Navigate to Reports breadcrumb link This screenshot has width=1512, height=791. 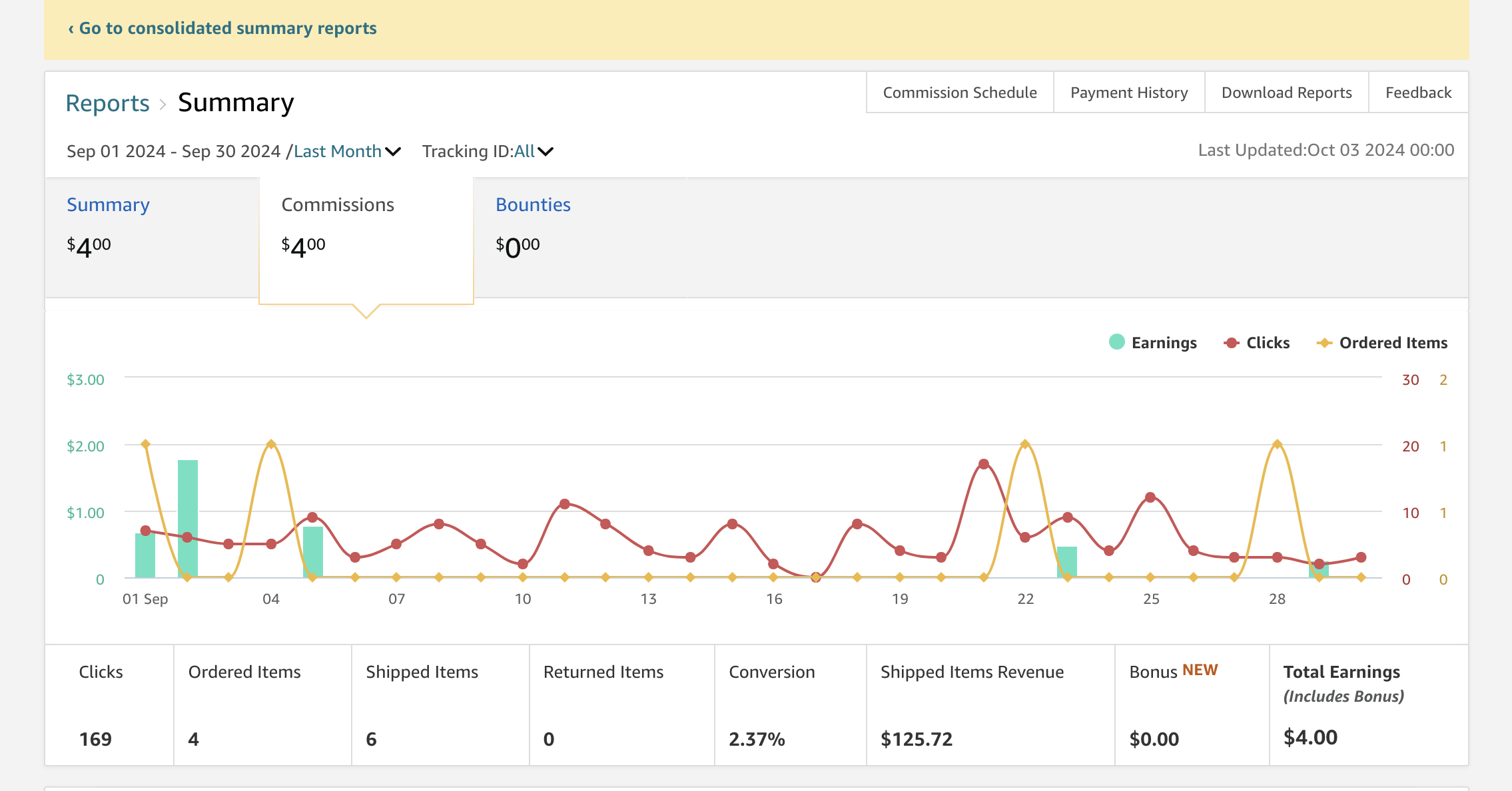click(107, 103)
